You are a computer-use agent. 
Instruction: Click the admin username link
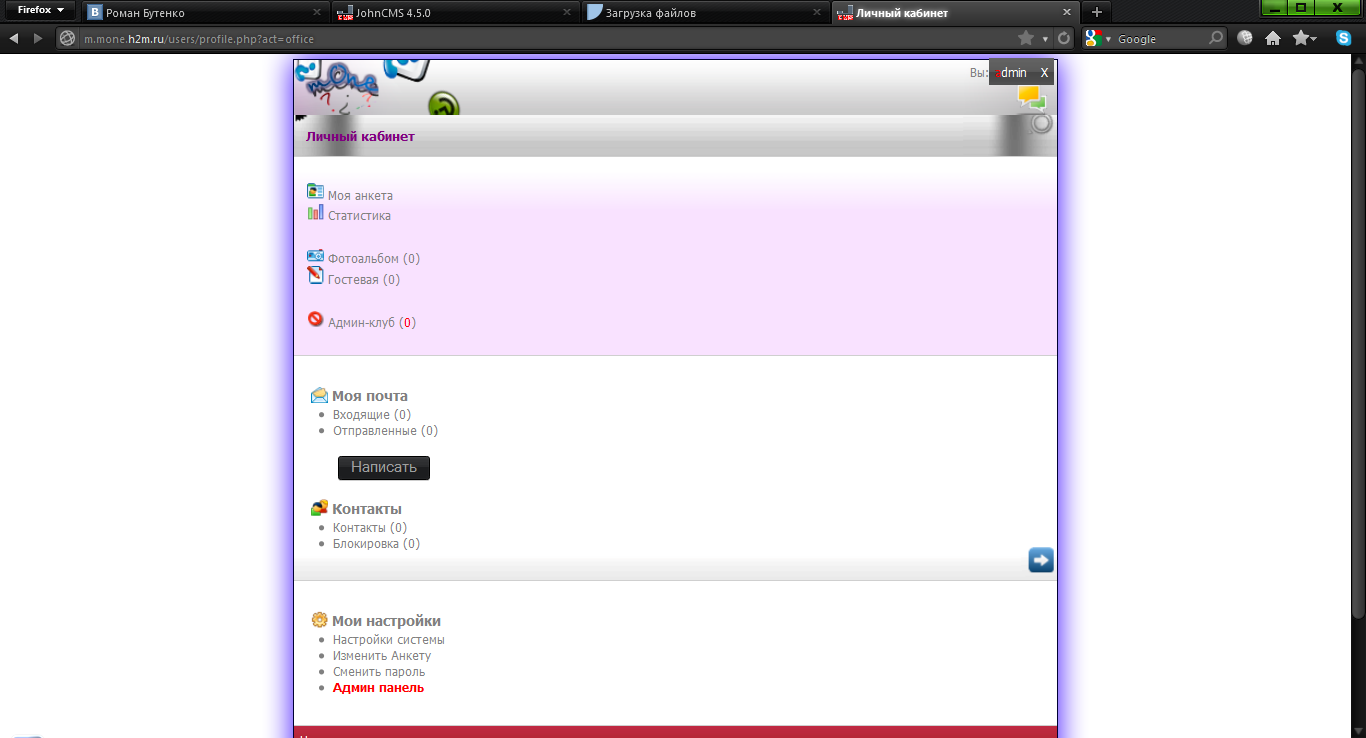[1010, 73]
